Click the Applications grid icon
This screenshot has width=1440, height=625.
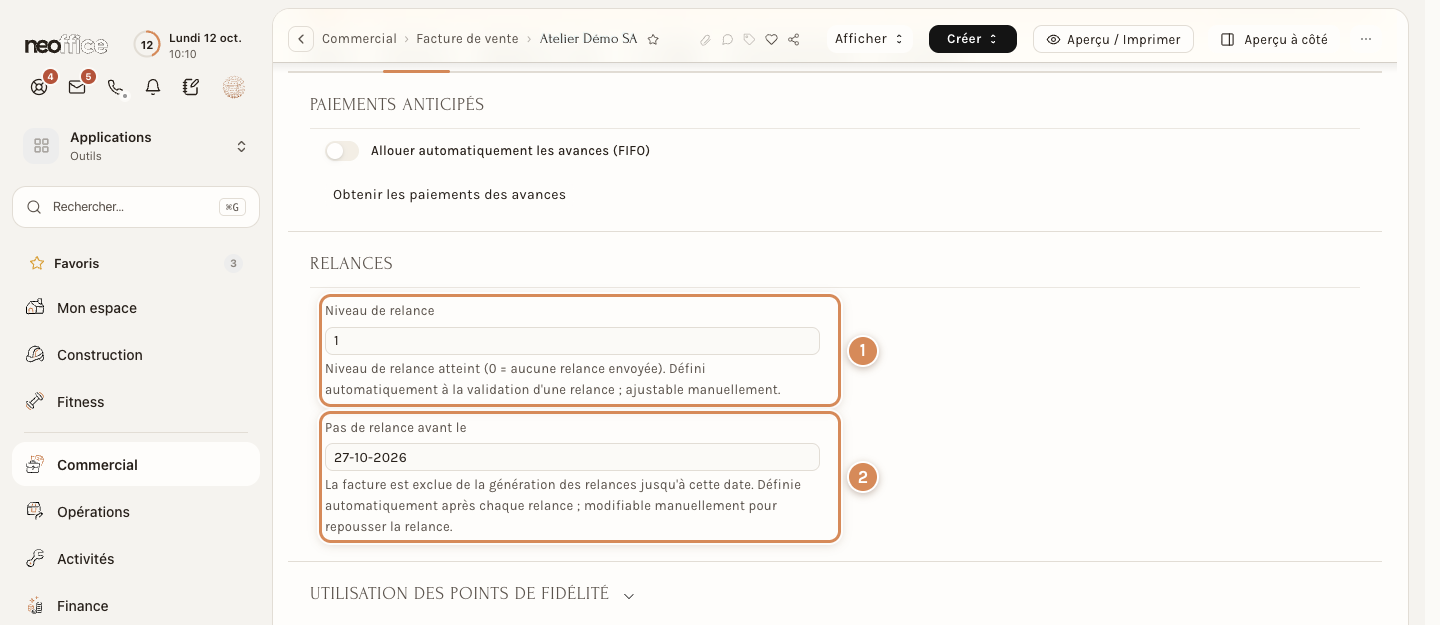coord(41,146)
